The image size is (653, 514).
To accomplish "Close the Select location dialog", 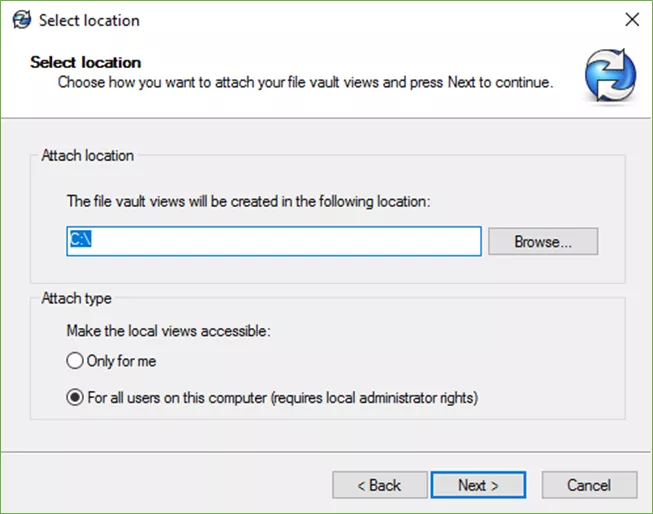I will (x=631, y=20).
